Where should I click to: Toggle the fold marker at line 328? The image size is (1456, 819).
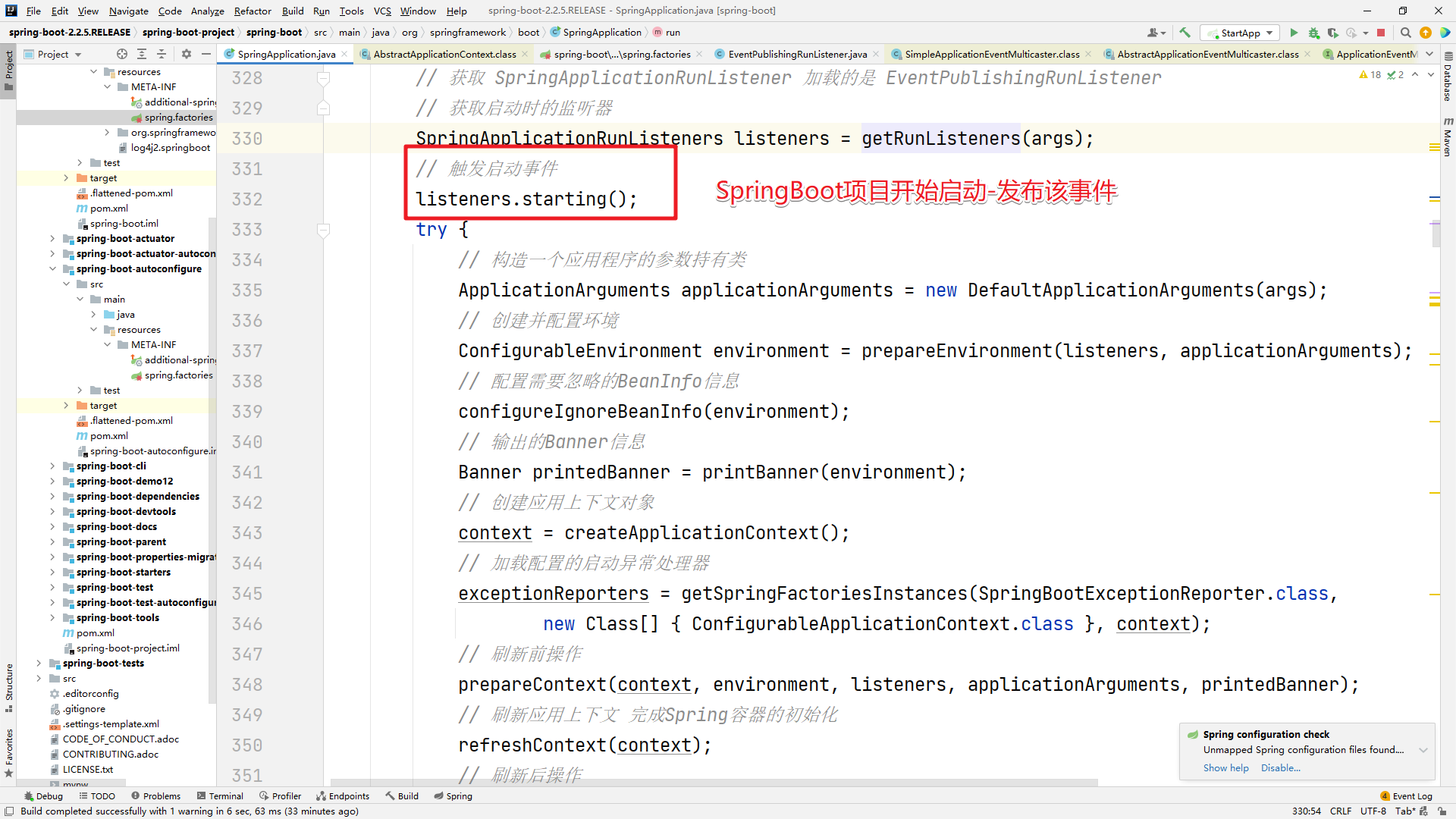pos(323,78)
